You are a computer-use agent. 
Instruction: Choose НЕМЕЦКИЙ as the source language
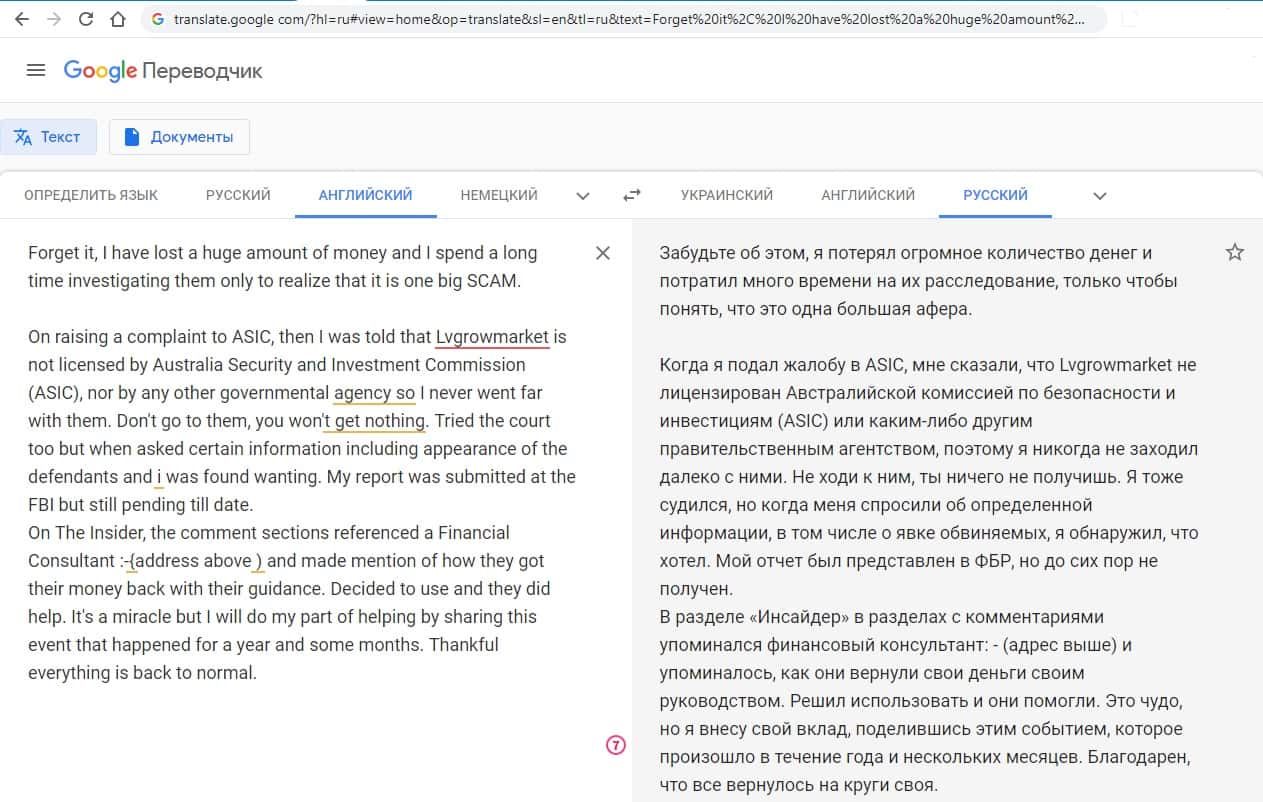[499, 195]
